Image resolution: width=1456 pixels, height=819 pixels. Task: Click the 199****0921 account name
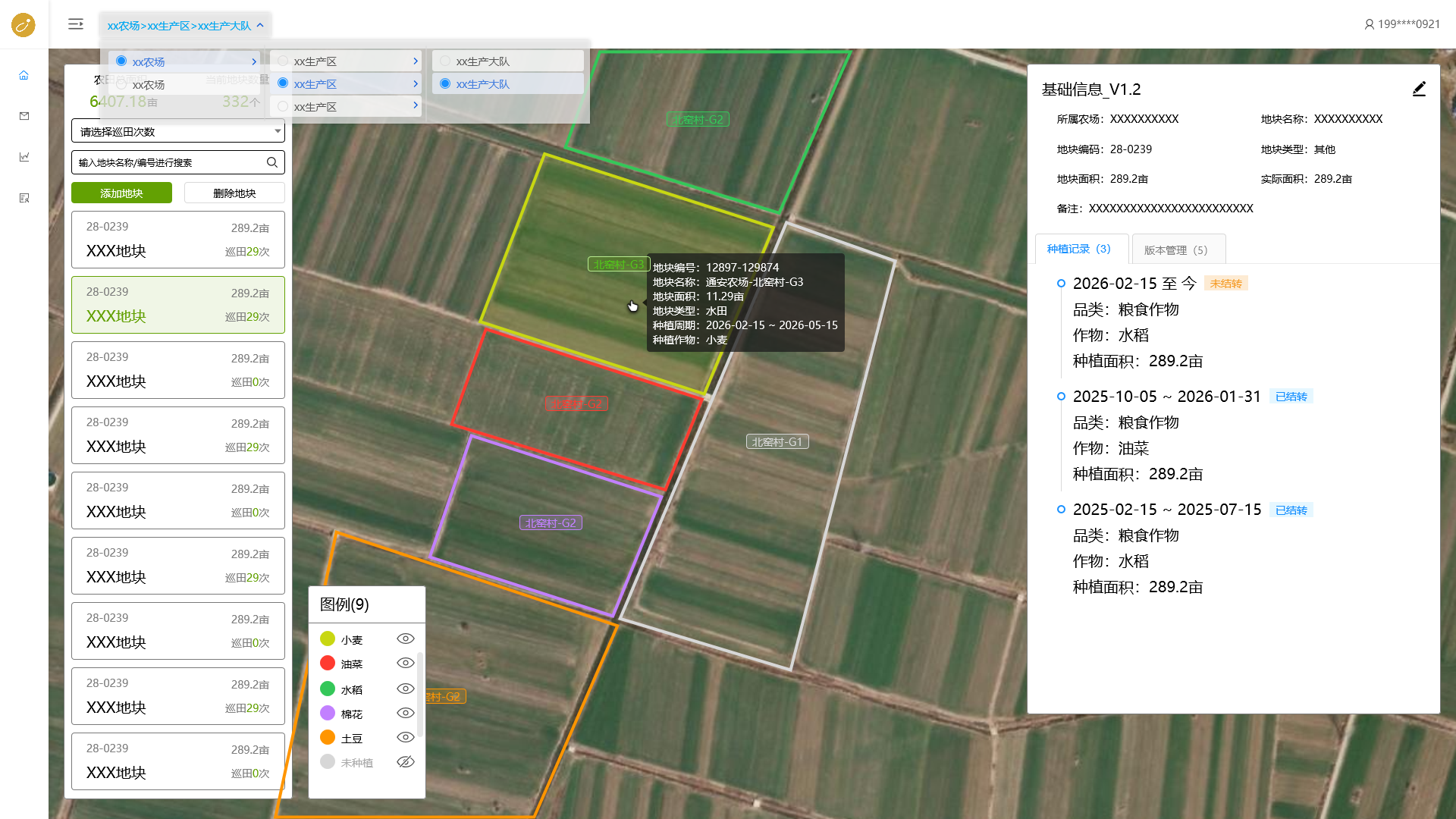pyautogui.click(x=1409, y=24)
